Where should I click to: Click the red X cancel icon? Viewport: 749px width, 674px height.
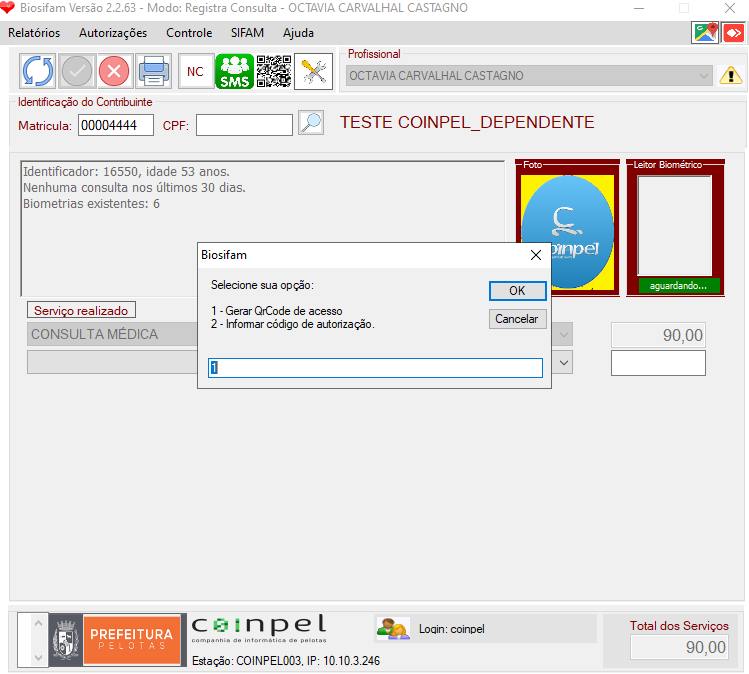point(114,71)
